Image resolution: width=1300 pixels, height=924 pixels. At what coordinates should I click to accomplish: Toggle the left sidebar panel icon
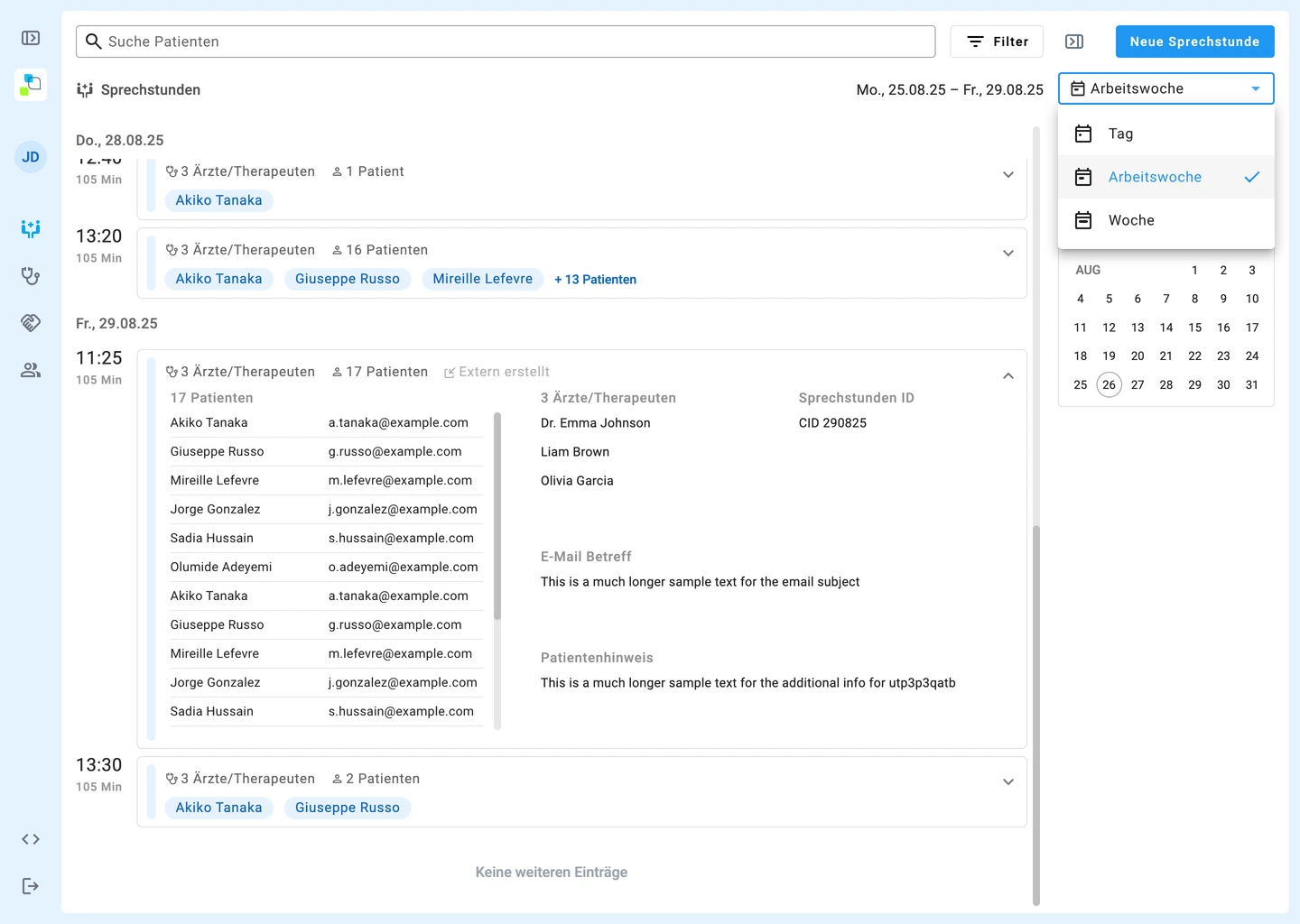[31, 38]
